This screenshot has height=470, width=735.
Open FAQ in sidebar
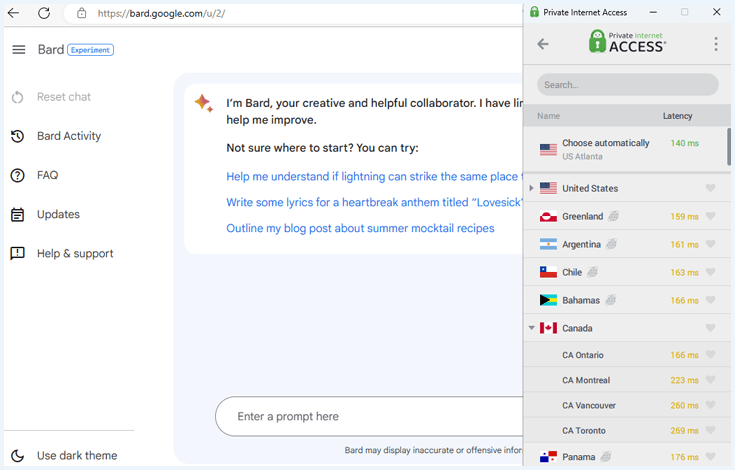(47, 175)
